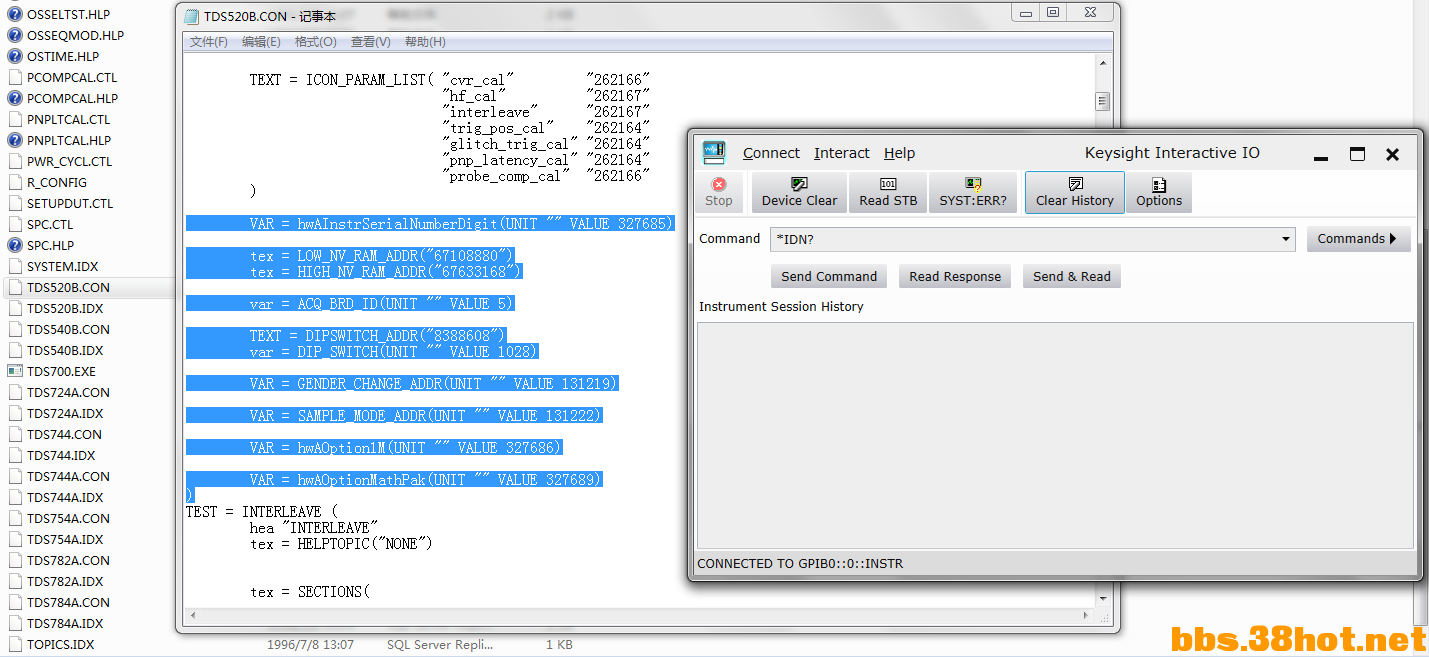Screen dimensions: 1429x657
Task: Click the "tex = SECTIONS(" line in Notepad
Action: [310, 592]
